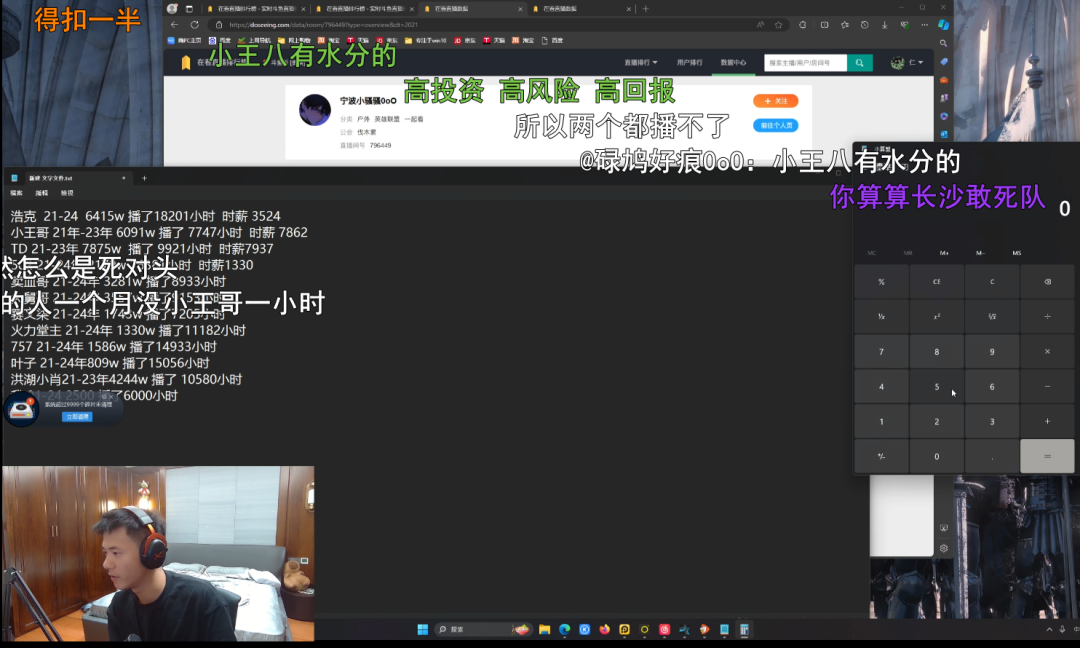This screenshot has height=648, width=1080.
Task: Click the MS memory store button in Calculator
Action: point(1017,253)
